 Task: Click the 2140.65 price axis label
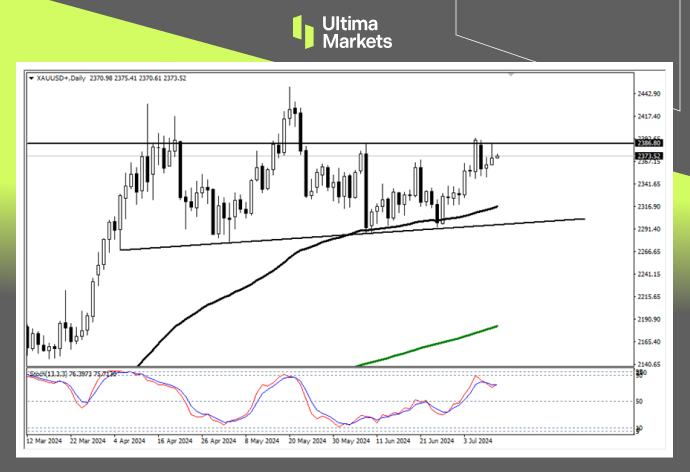point(649,365)
